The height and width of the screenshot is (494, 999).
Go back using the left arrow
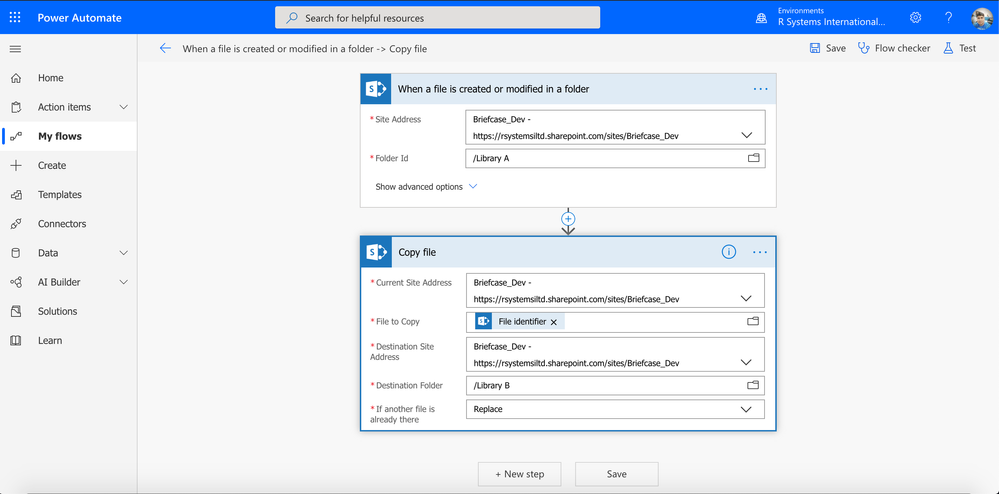(166, 48)
